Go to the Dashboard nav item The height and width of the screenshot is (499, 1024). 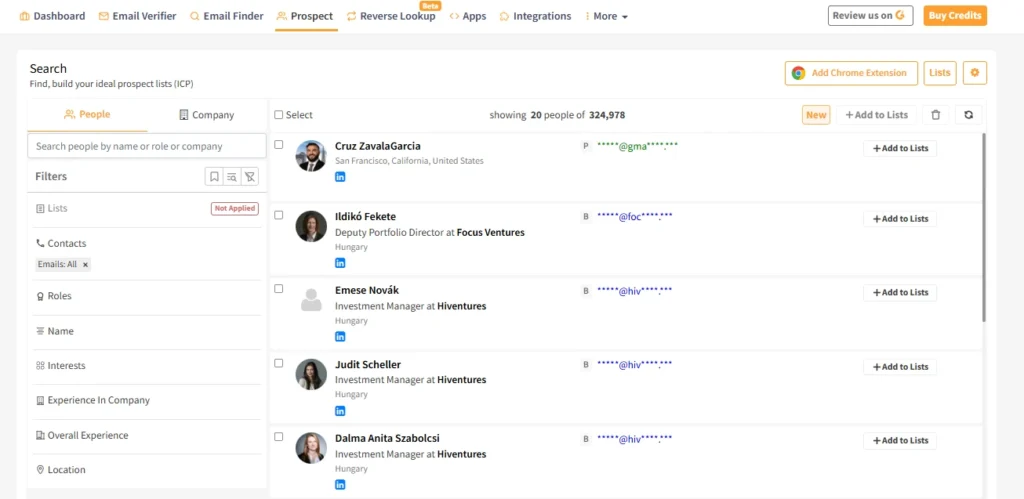click(x=52, y=16)
